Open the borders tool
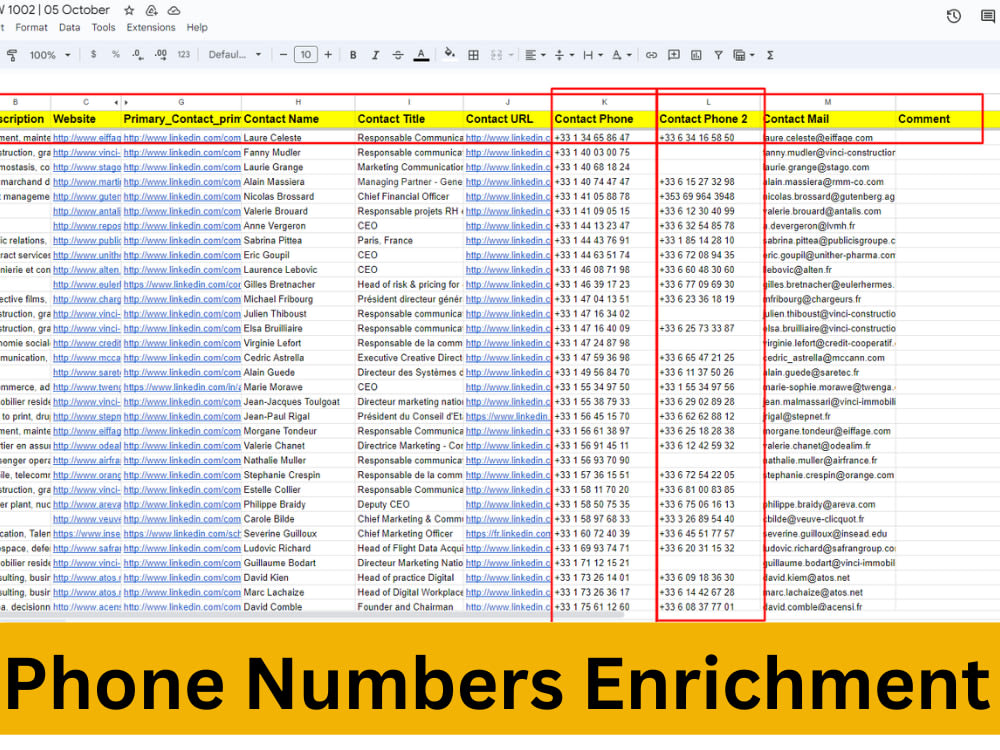The height and width of the screenshot is (750, 1000). click(x=473, y=55)
